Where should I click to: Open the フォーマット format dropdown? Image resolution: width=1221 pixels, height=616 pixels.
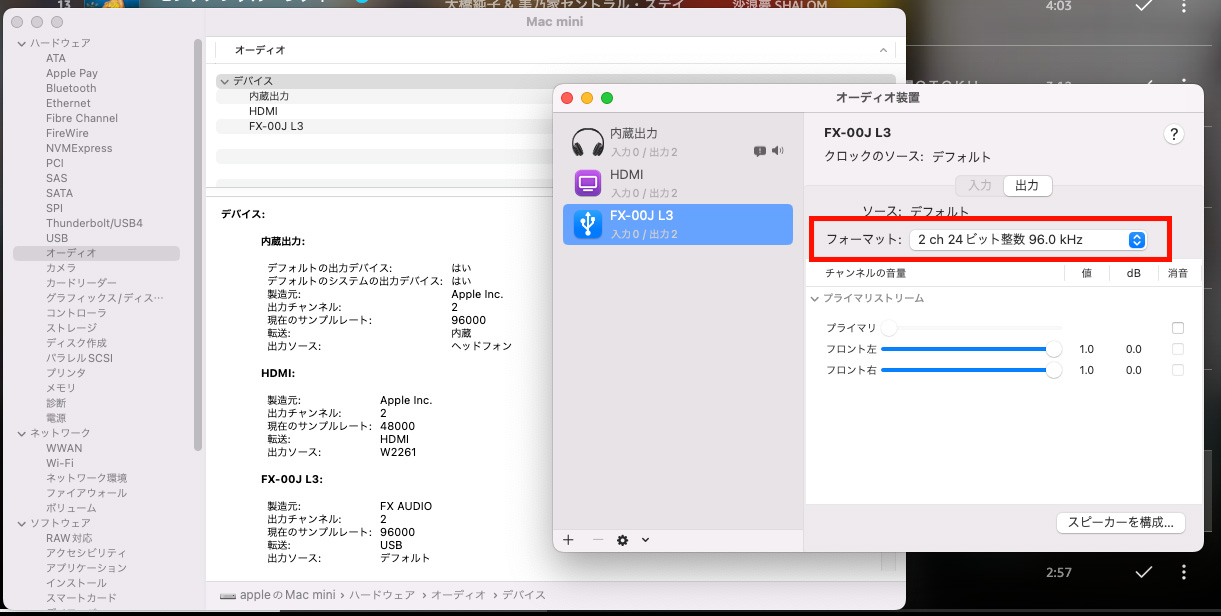[x=1027, y=240]
